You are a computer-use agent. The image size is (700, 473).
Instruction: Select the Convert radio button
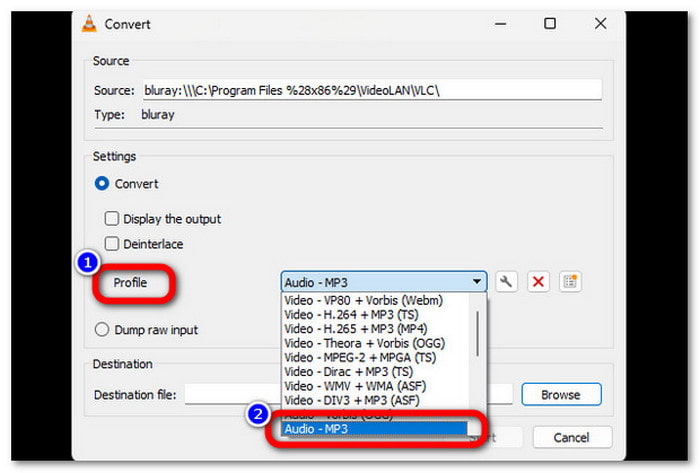[x=102, y=183]
